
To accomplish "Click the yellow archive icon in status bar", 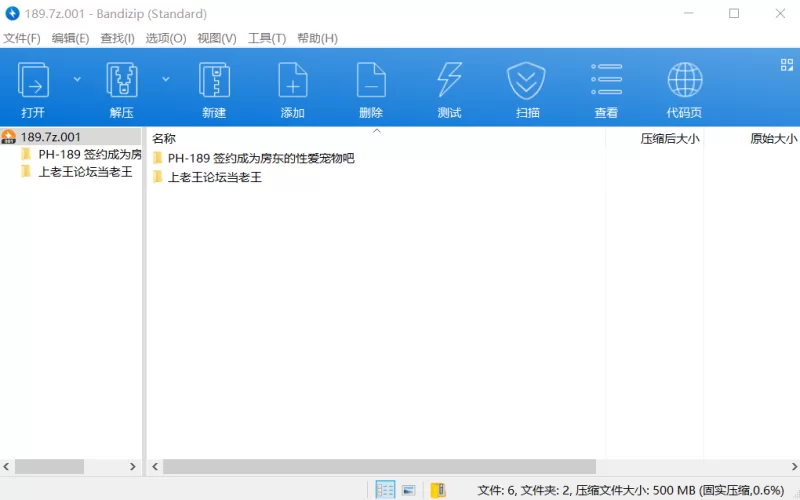I will [438, 490].
